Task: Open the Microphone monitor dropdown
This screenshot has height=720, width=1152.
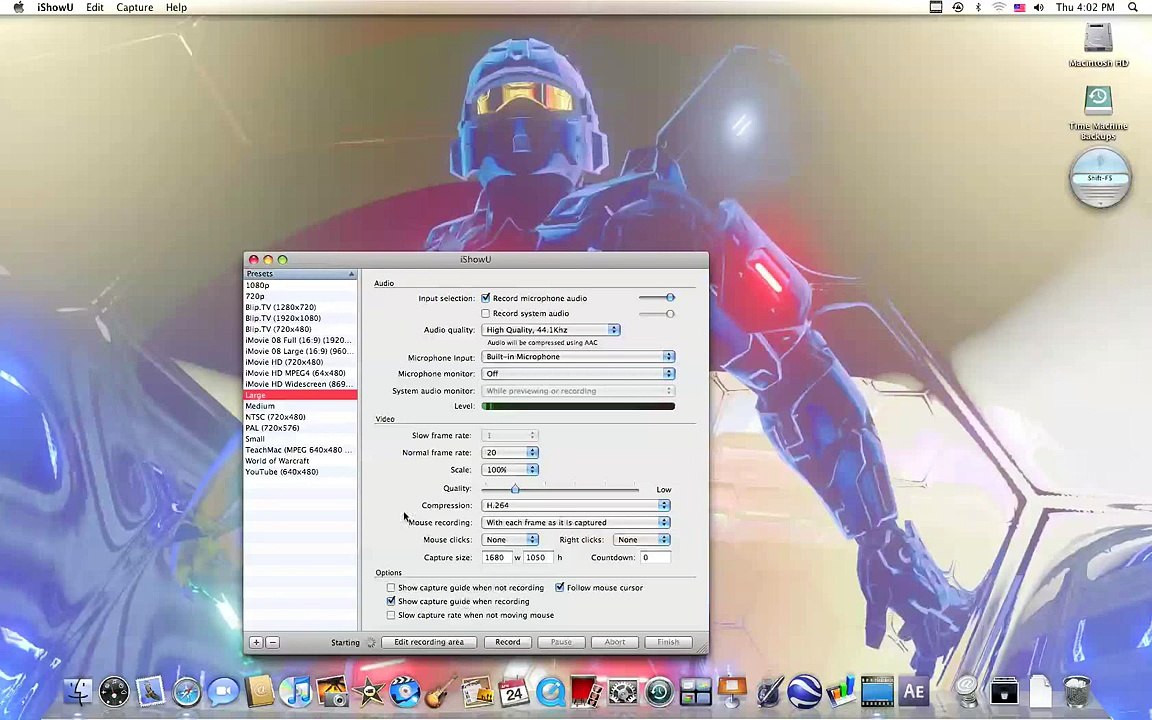Action: point(577,373)
